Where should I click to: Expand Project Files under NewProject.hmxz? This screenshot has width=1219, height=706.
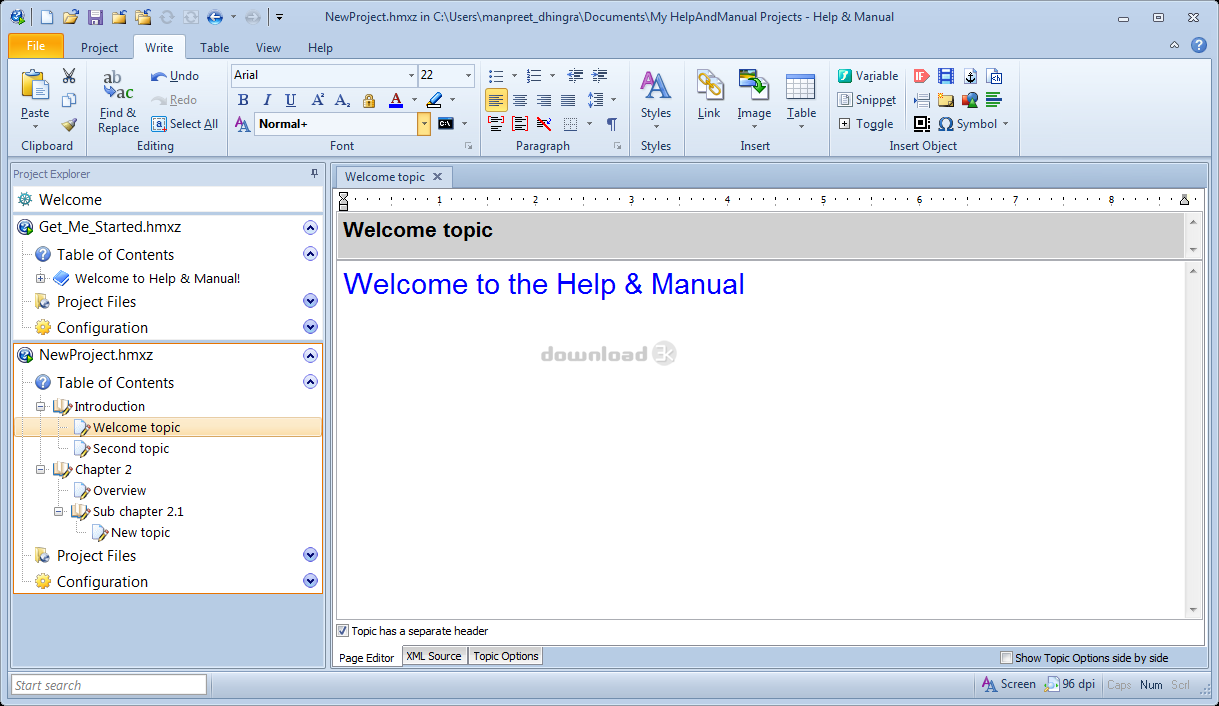pos(310,555)
